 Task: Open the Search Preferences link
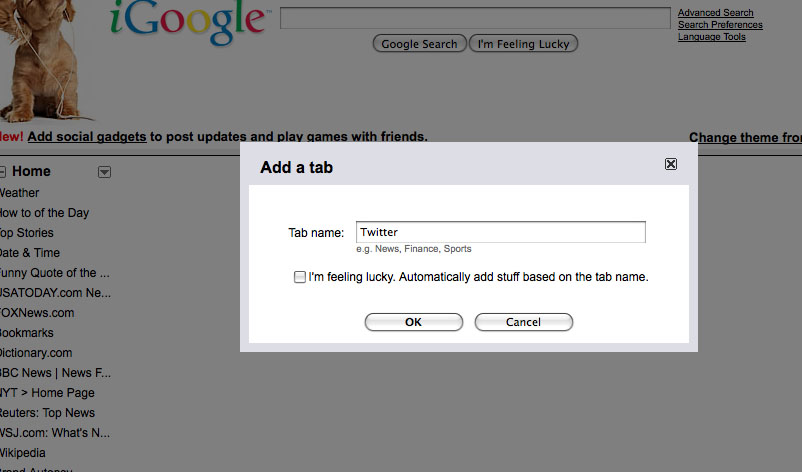[x=720, y=25]
